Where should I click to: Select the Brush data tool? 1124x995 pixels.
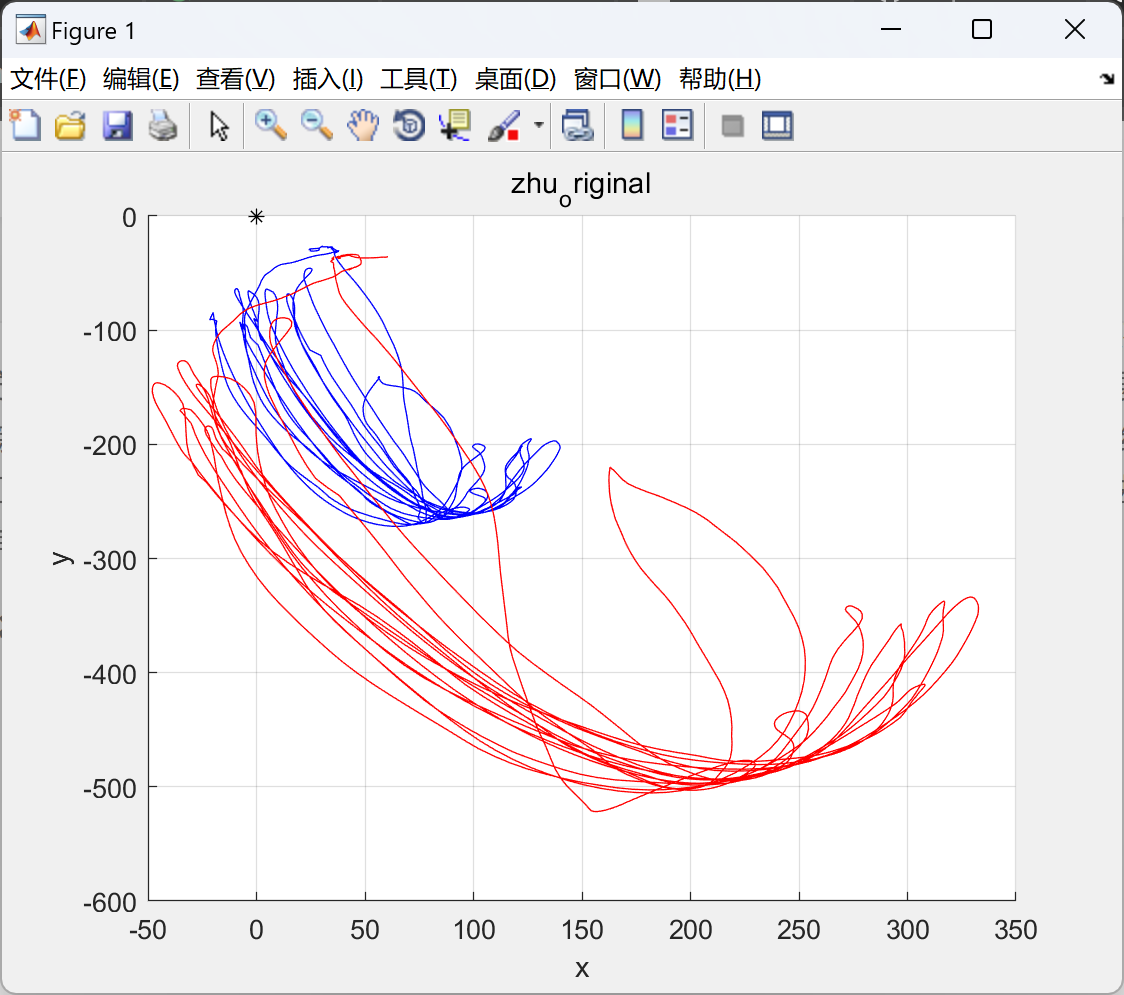[504, 125]
